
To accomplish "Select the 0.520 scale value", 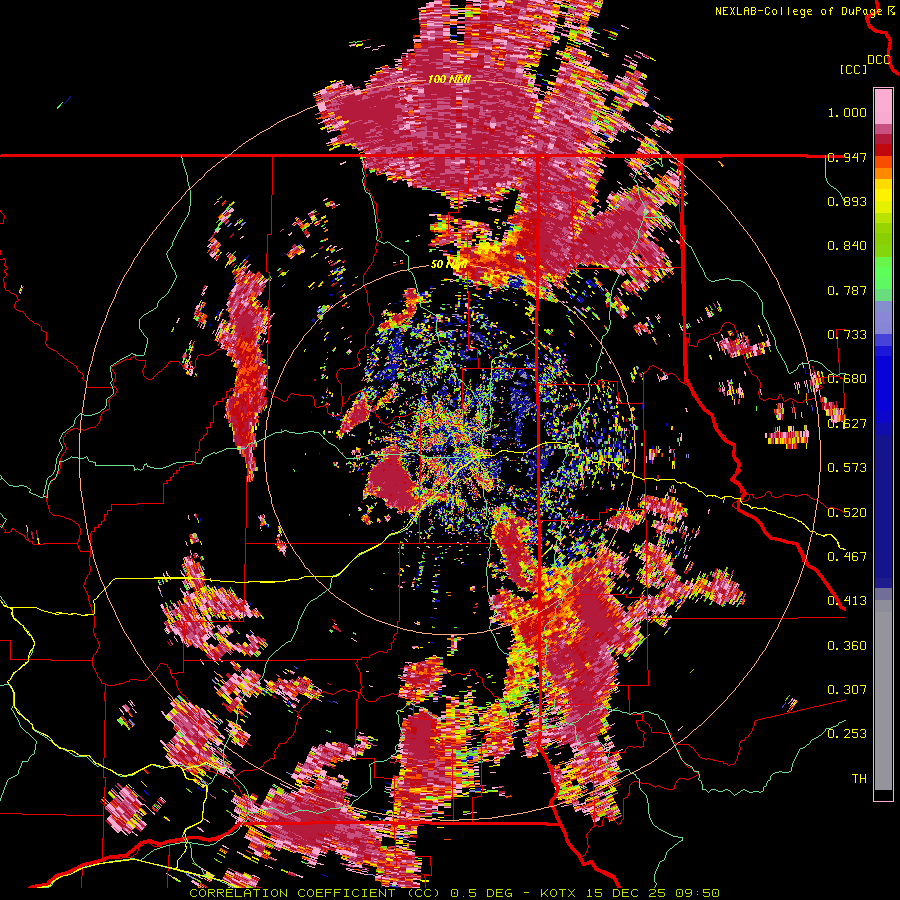I will pos(847,512).
